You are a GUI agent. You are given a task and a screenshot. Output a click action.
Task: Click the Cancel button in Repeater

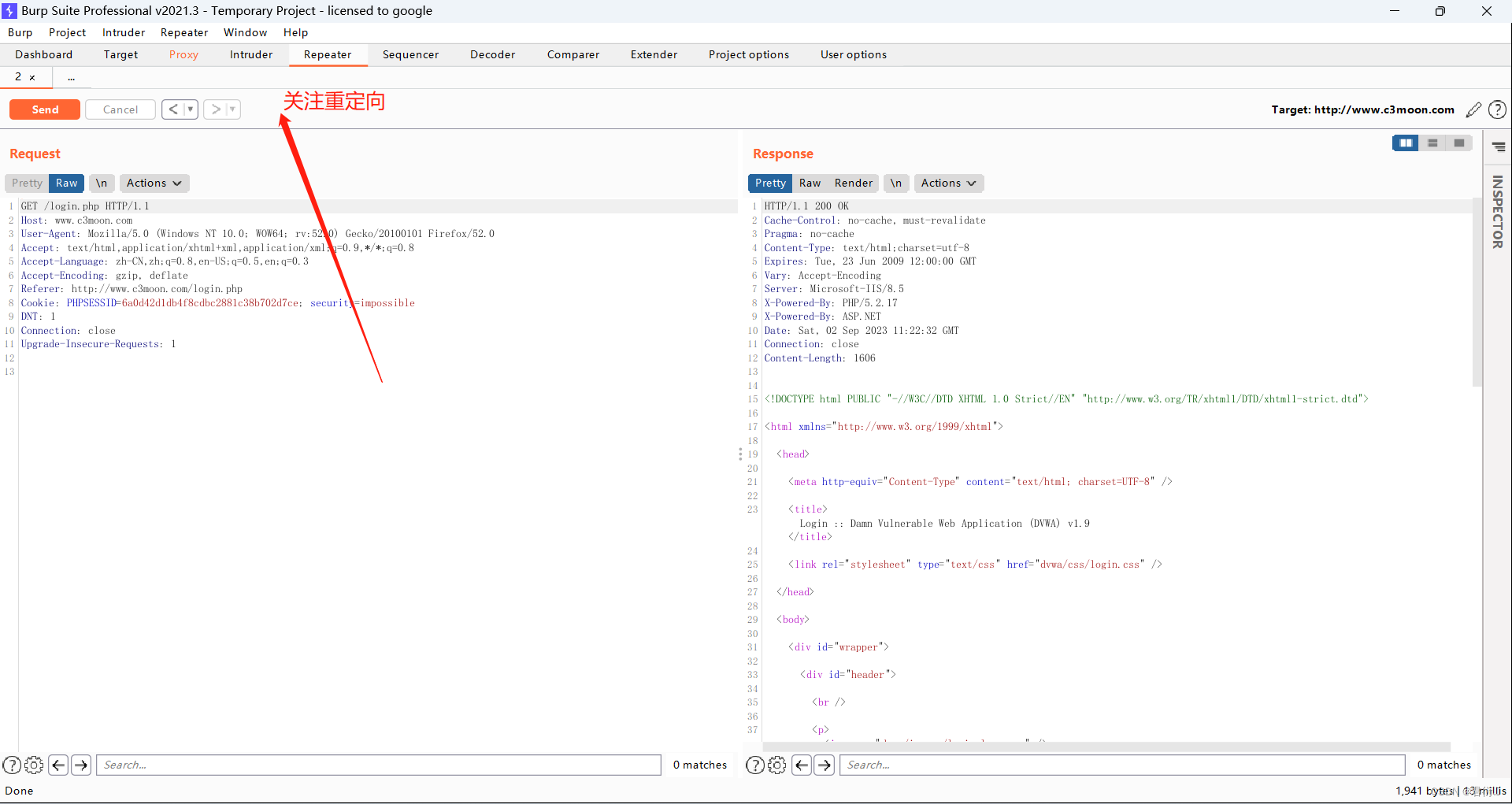click(x=120, y=109)
